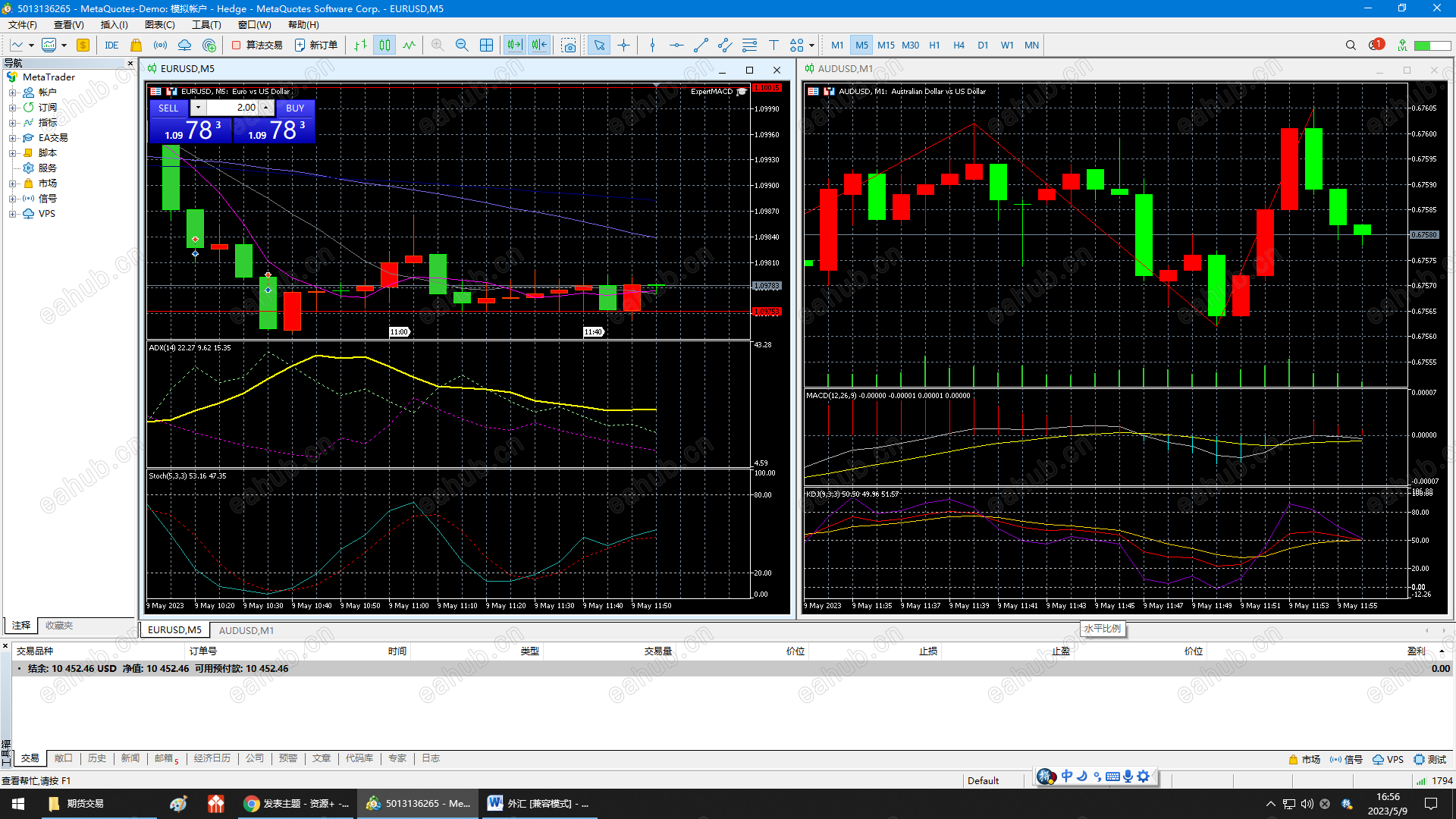Open the 图表(C) menu

click(159, 25)
